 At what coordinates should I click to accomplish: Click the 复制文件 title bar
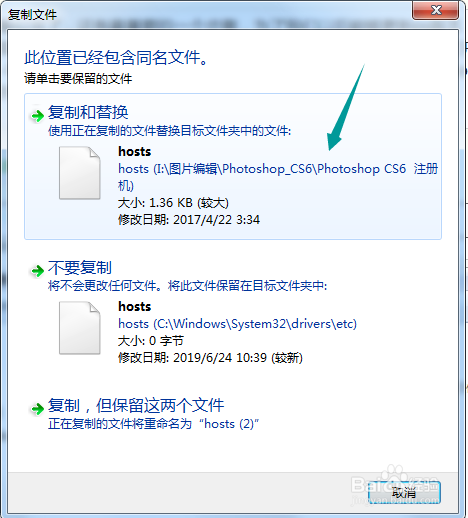click(x=207, y=14)
